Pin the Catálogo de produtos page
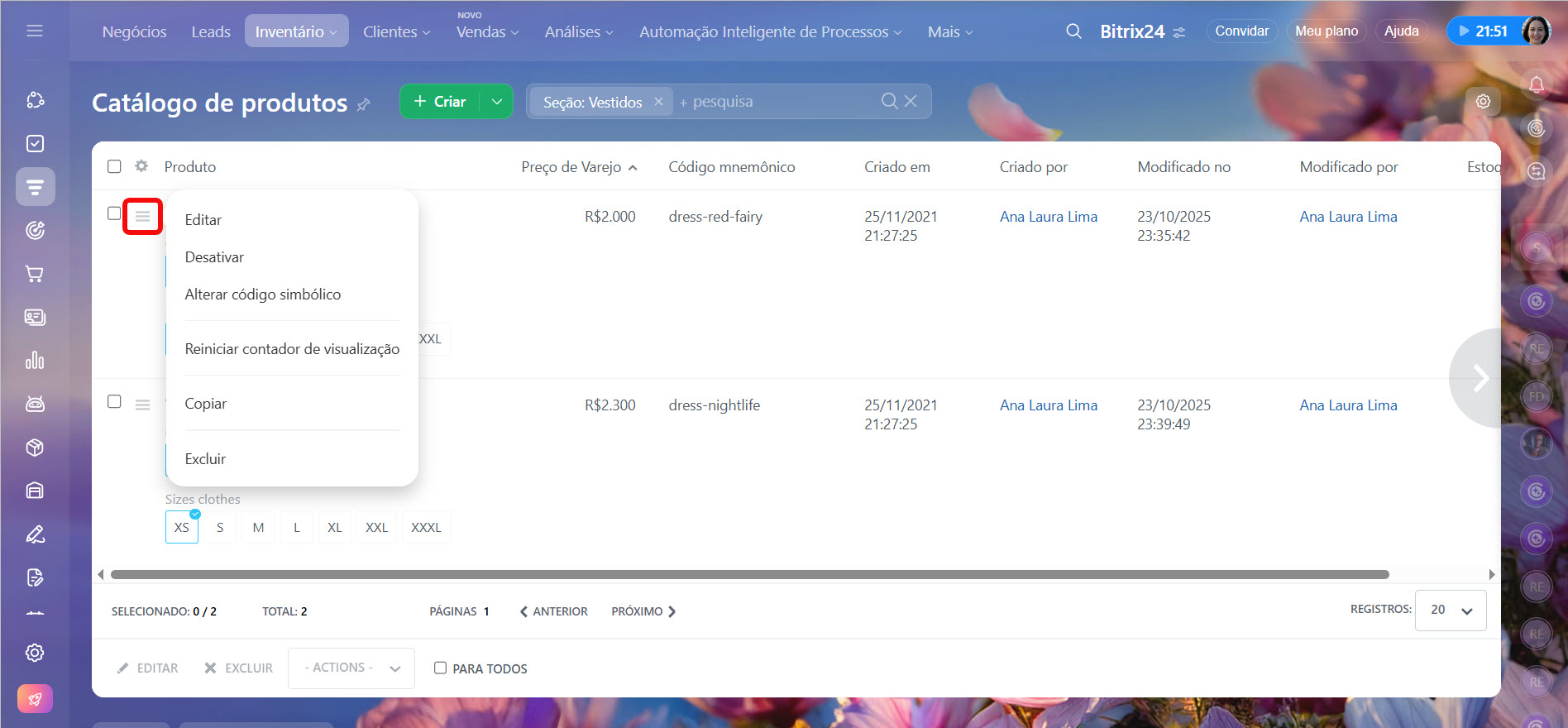 pos(363,105)
